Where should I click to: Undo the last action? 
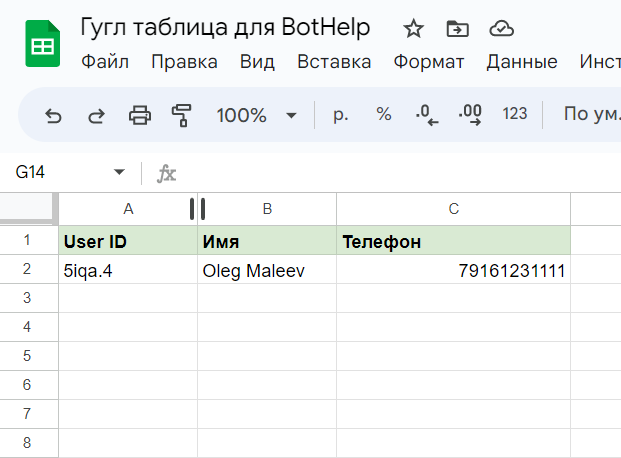click(x=54, y=115)
